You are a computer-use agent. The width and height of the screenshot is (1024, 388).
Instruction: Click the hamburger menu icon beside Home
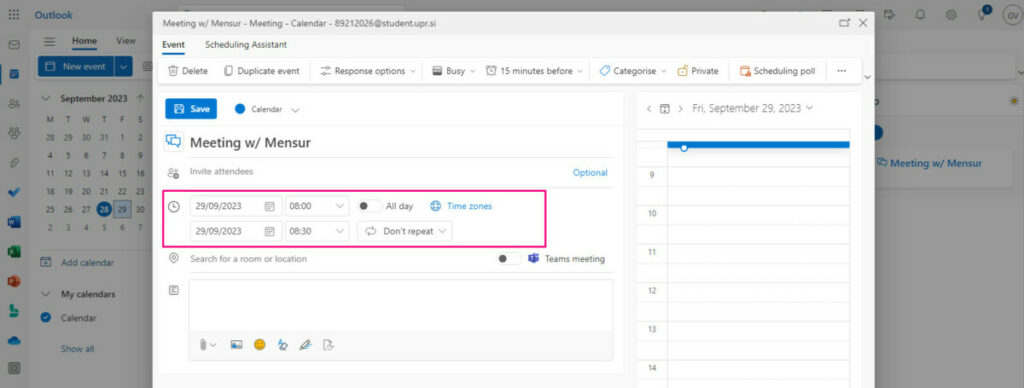click(50, 41)
